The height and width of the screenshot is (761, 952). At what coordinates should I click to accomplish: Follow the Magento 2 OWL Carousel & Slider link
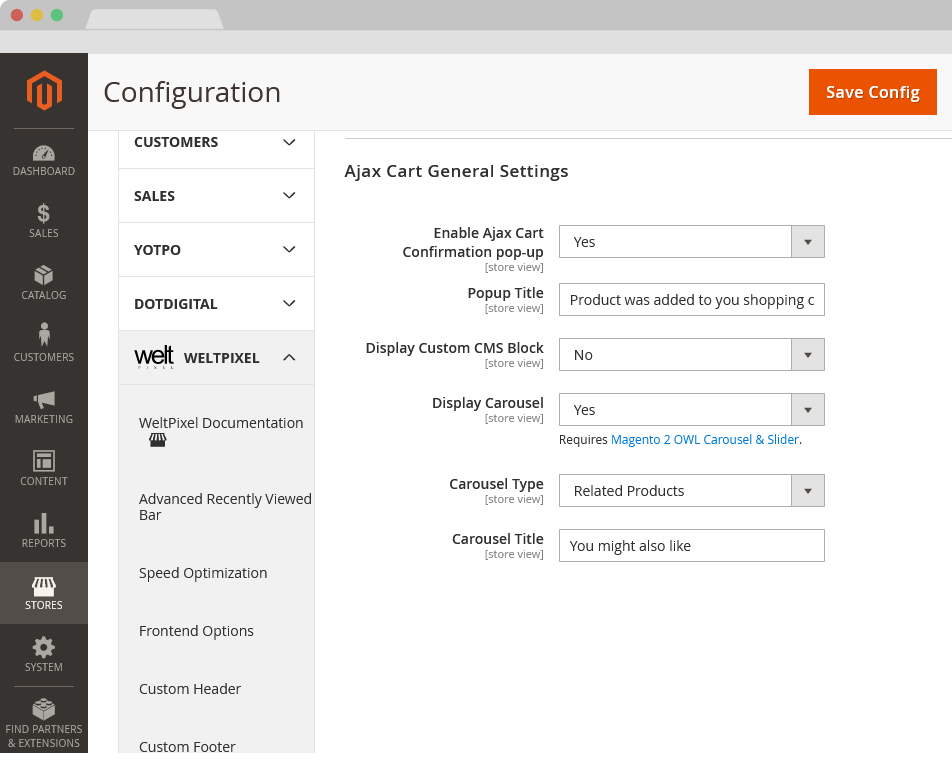[x=705, y=439]
